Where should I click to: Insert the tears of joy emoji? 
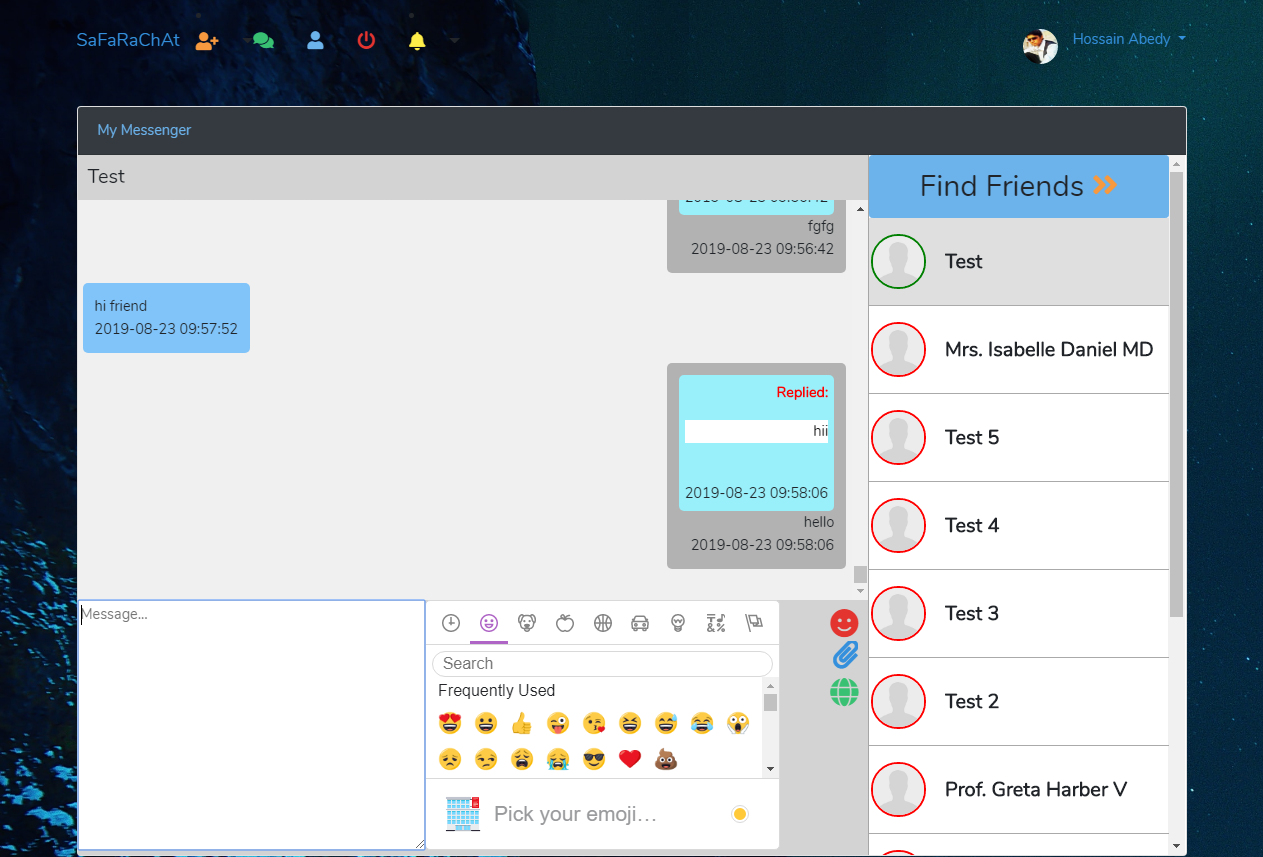tap(702, 723)
